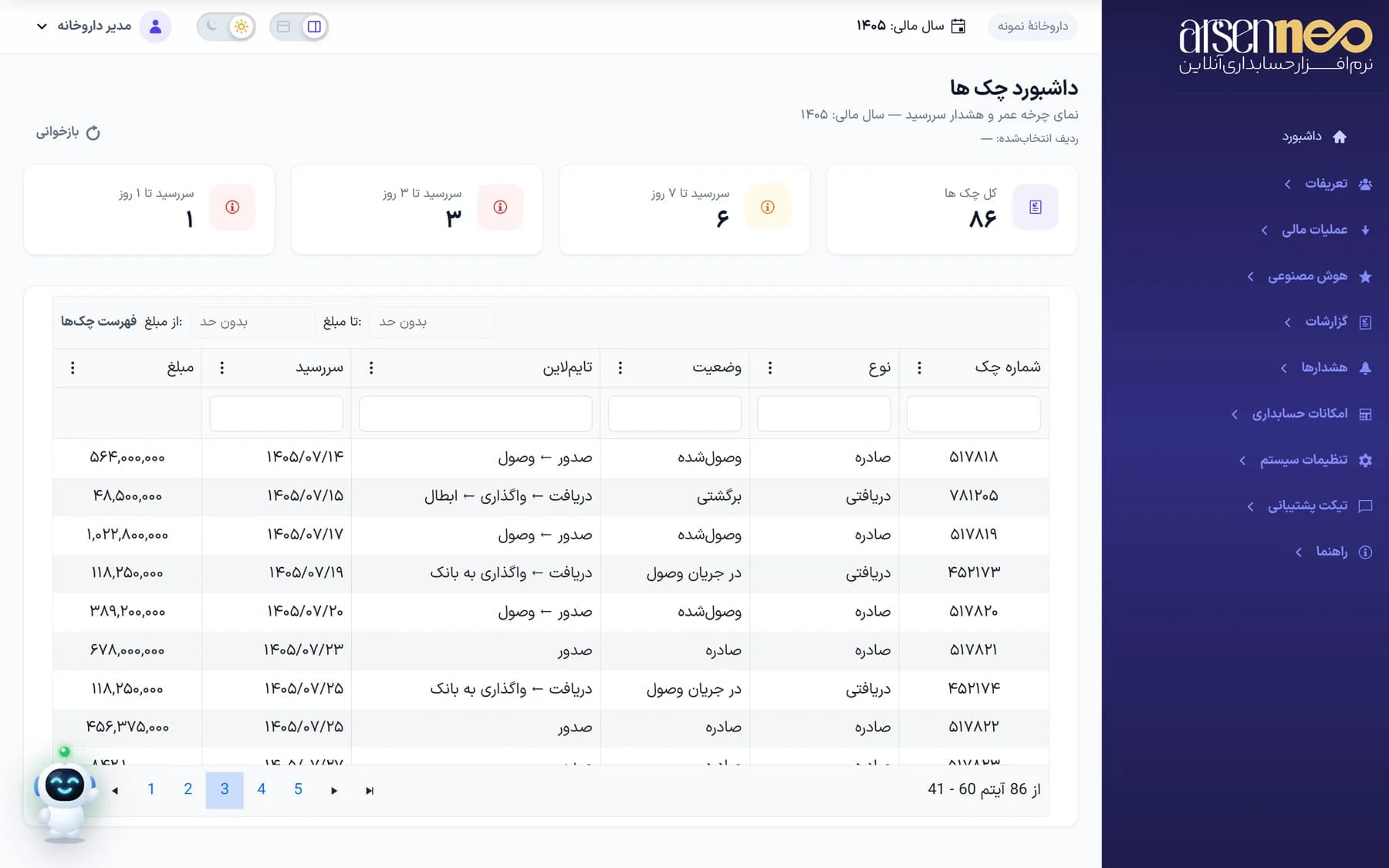The image size is (1389, 868).
Task: Click the سررسید تا ۷ روز warning icon
Action: tap(768, 207)
